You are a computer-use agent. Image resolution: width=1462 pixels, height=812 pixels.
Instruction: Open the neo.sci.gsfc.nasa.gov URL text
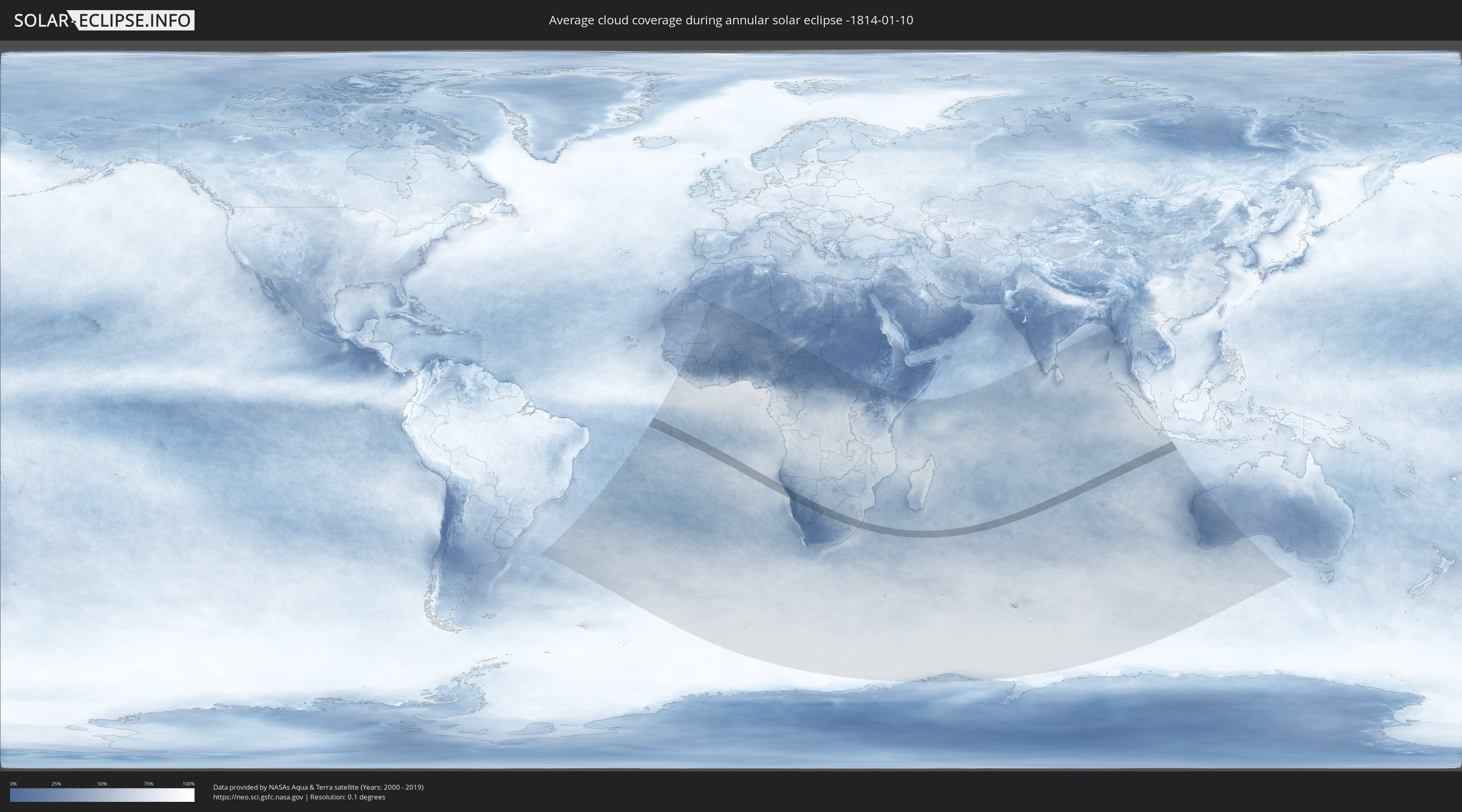coord(258,797)
